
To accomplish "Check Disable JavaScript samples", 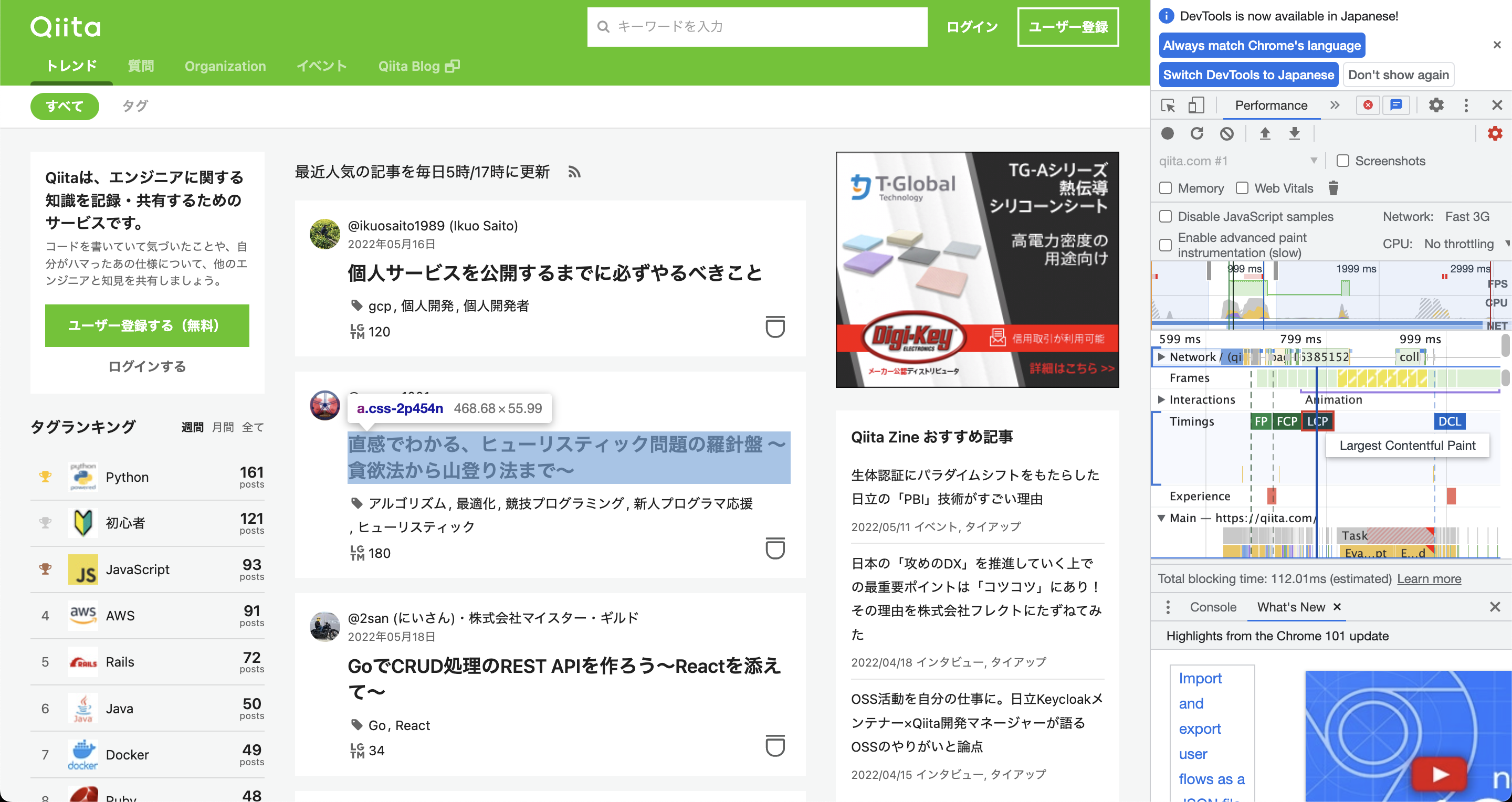I will click(x=1165, y=216).
